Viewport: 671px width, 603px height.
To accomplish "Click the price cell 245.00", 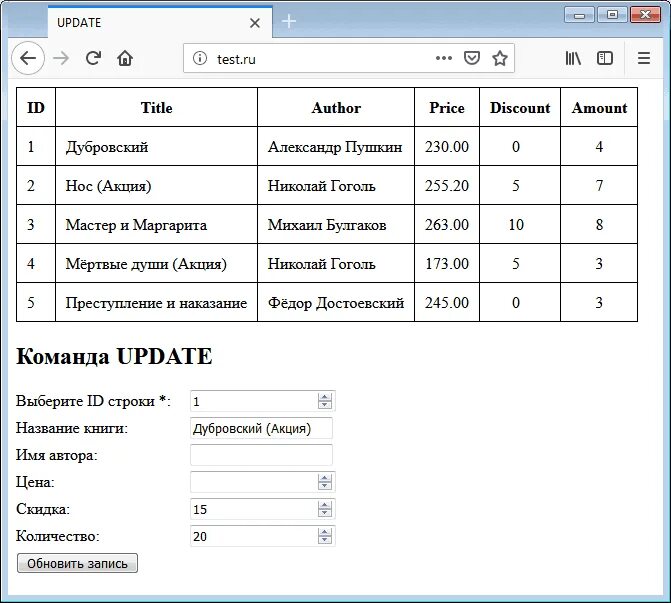I will point(447,302).
